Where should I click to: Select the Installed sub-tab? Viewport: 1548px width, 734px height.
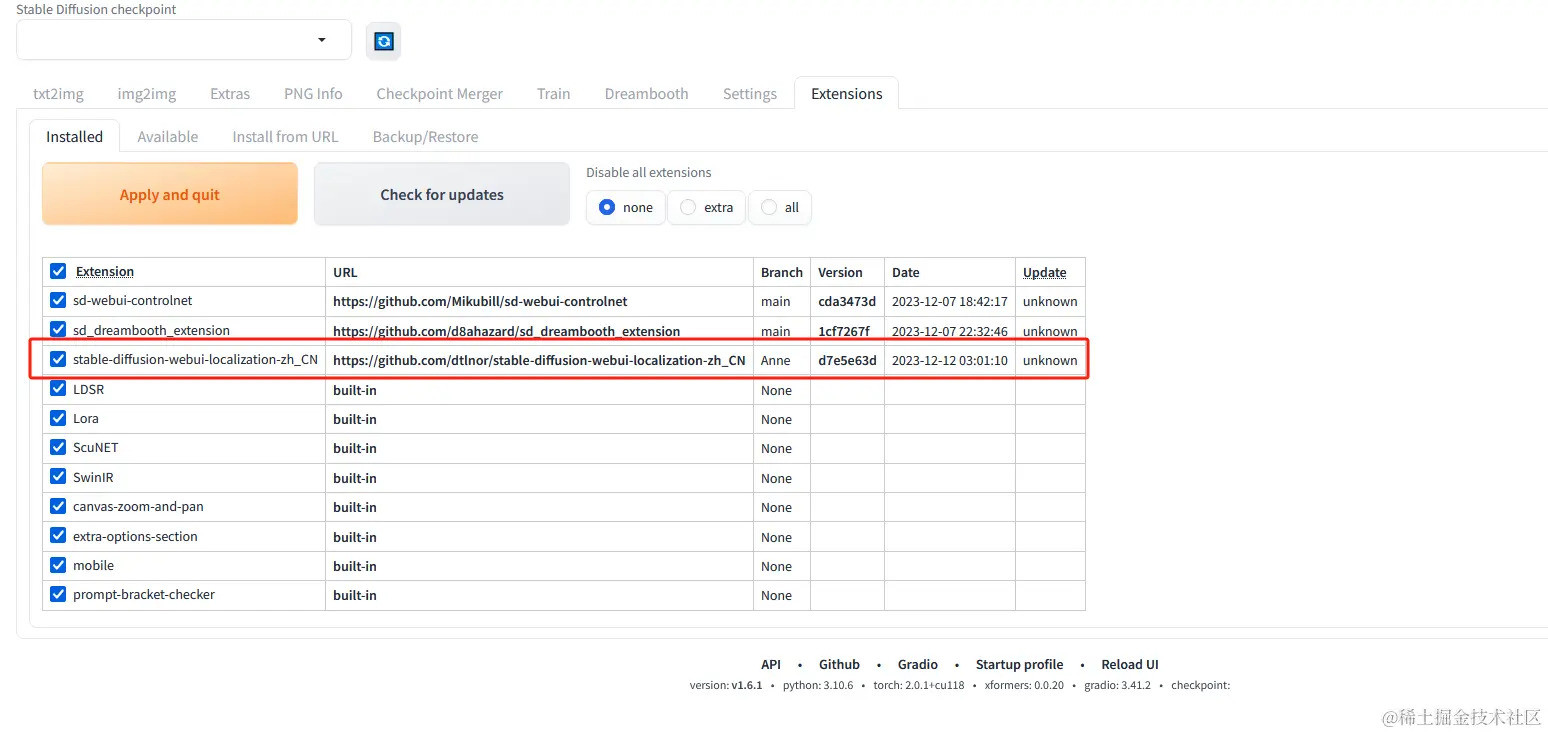coord(75,137)
